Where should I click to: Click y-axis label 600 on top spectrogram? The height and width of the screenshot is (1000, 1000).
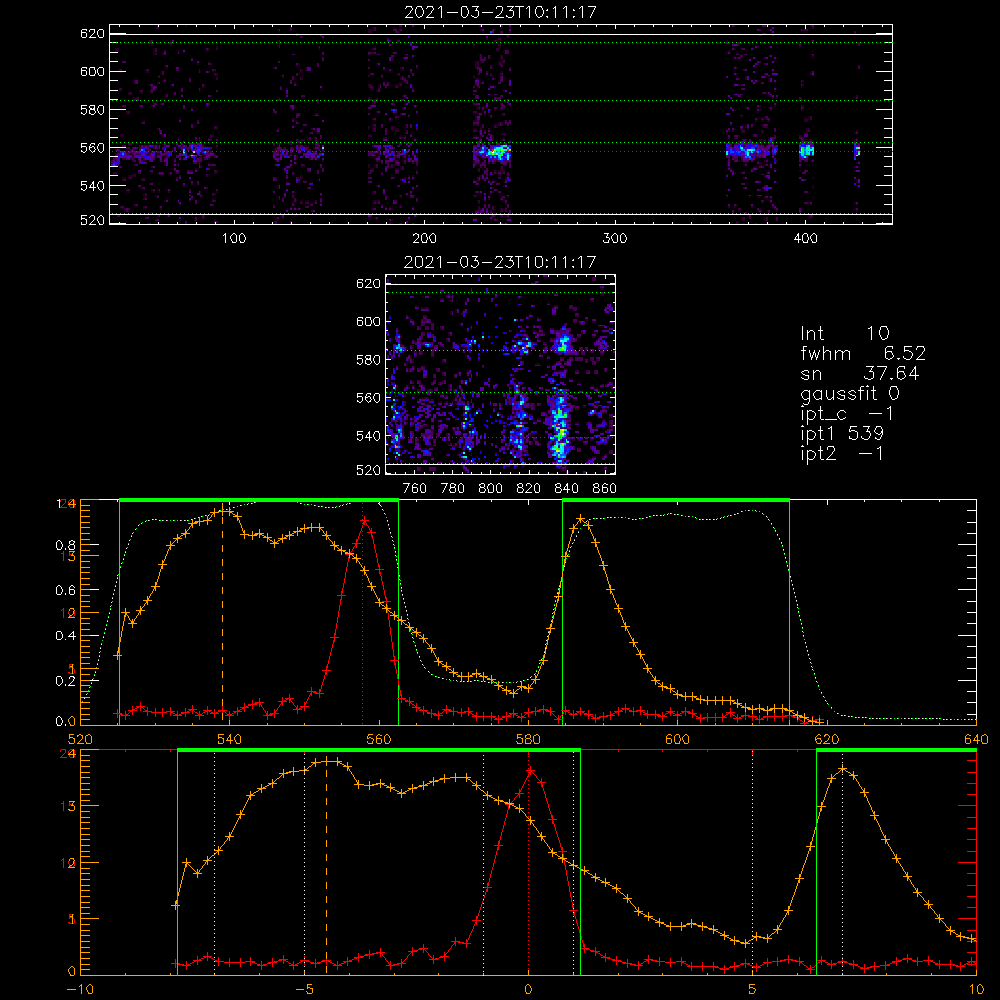pyautogui.click(x=92, y=71)
